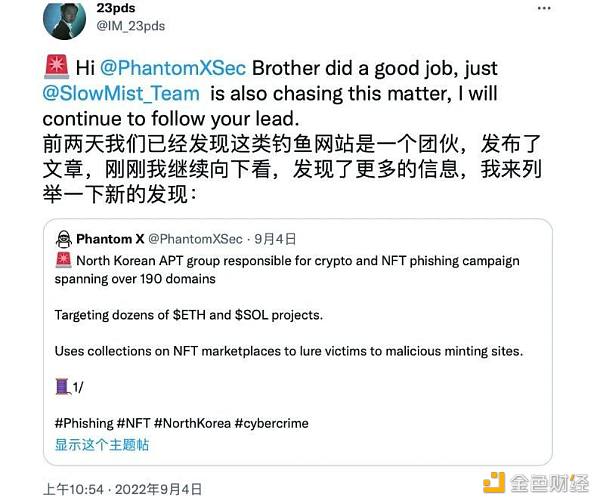
Task: Click the 金色财经 watermark logo
Action: point(536,483)
